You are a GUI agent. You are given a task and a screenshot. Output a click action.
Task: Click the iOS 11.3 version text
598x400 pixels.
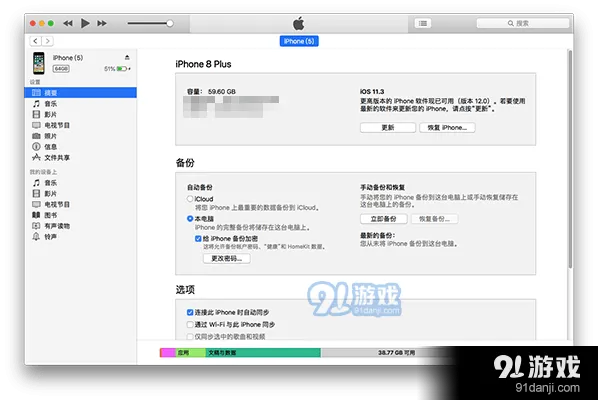tap(372, 92)
